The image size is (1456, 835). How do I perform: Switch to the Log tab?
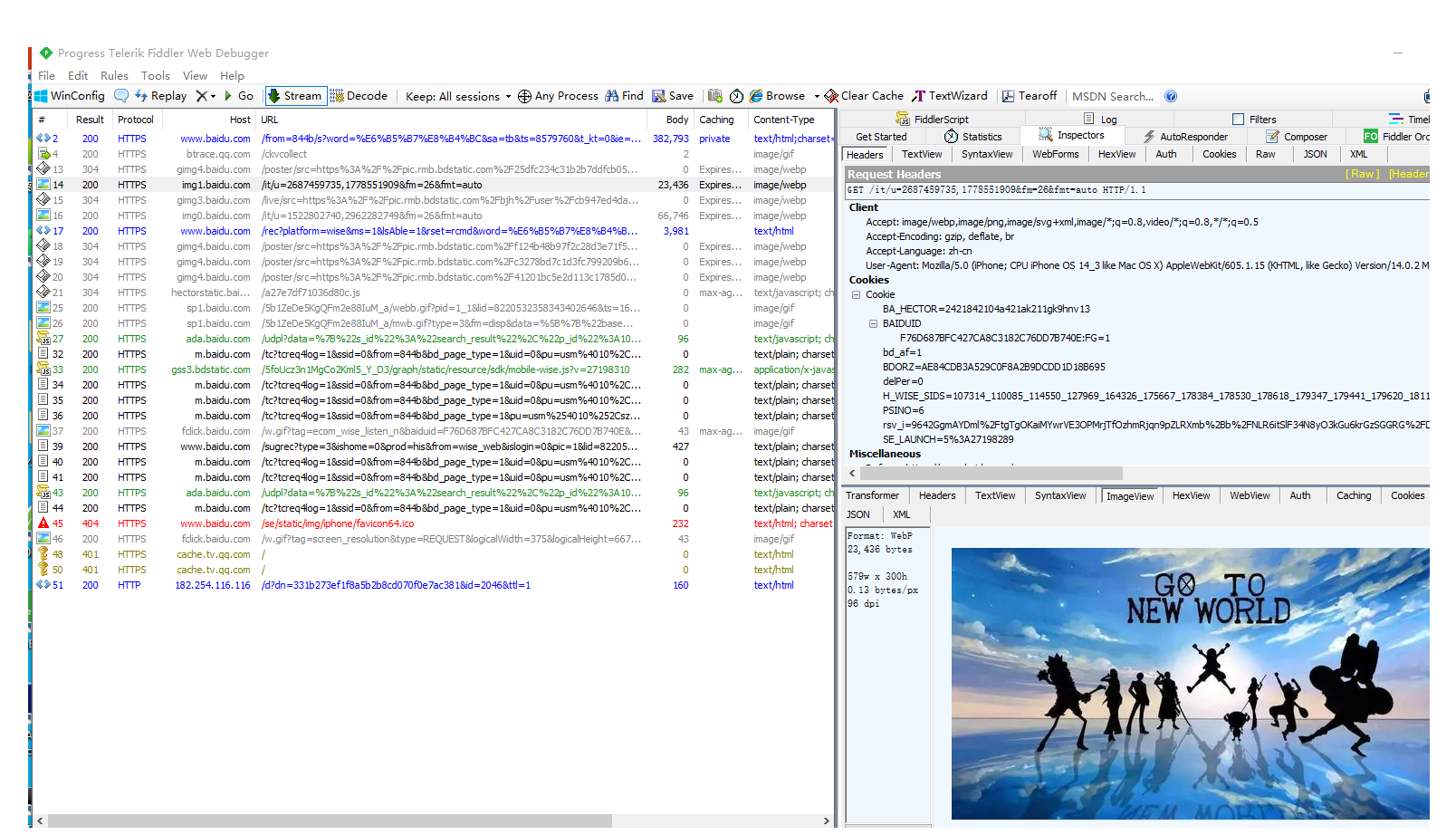[1100, 119]
